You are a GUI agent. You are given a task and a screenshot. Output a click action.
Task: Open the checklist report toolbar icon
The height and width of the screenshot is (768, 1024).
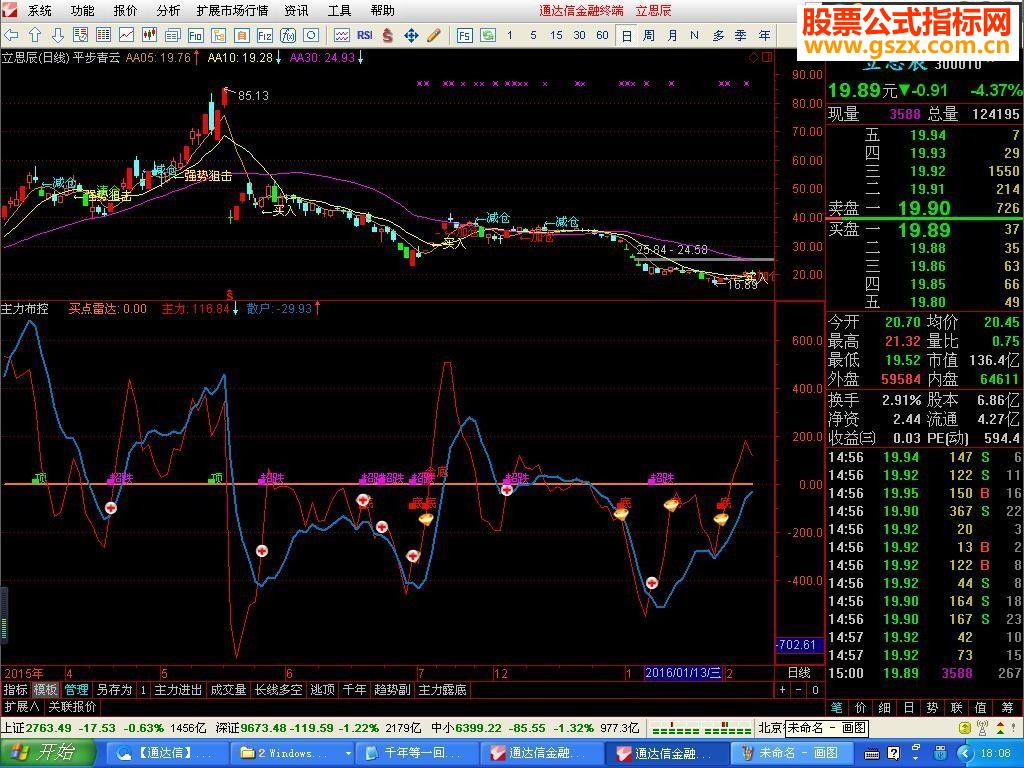(x=80, y=35)
